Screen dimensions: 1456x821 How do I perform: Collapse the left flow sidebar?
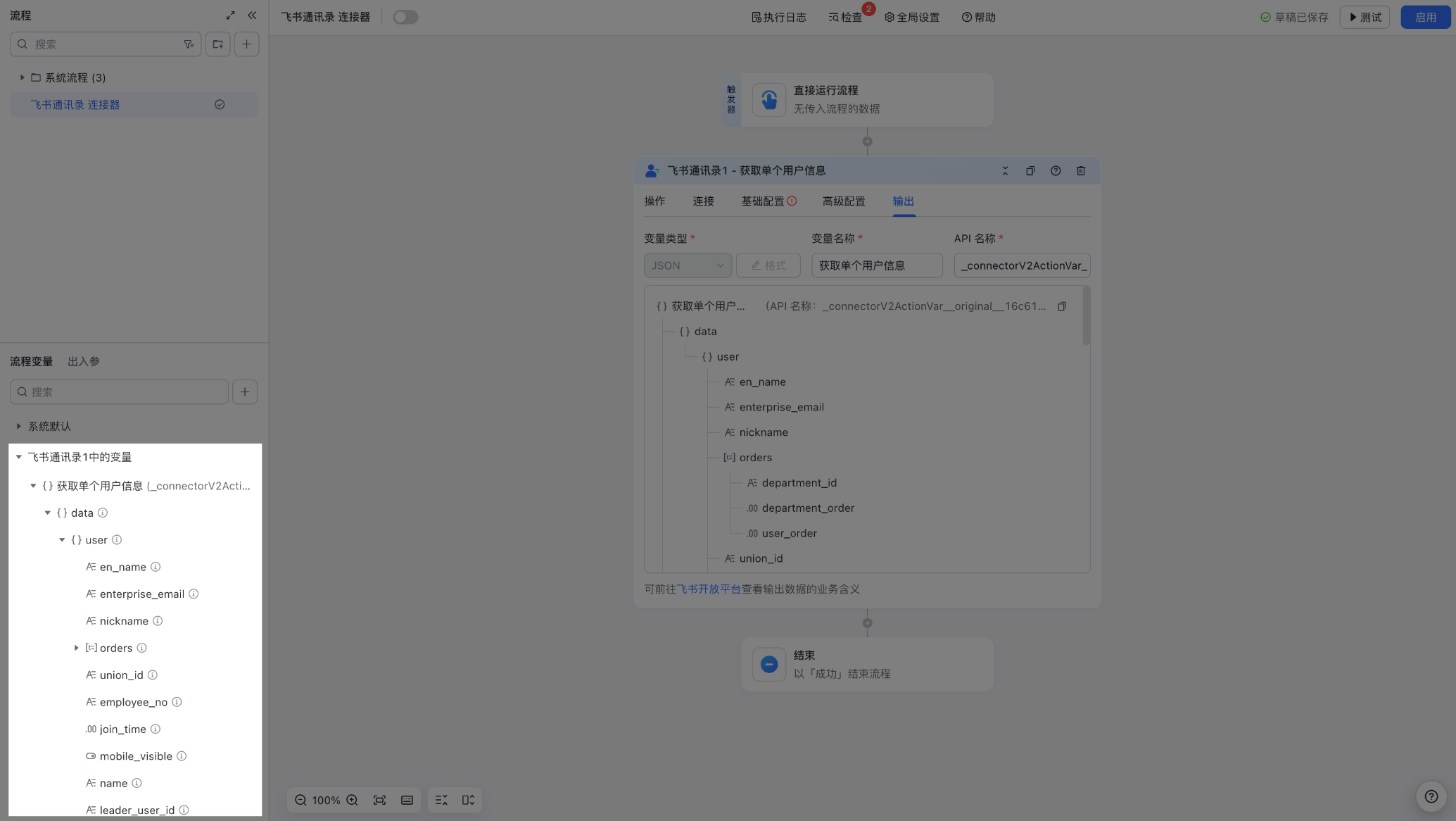click(x=252, y=15)
